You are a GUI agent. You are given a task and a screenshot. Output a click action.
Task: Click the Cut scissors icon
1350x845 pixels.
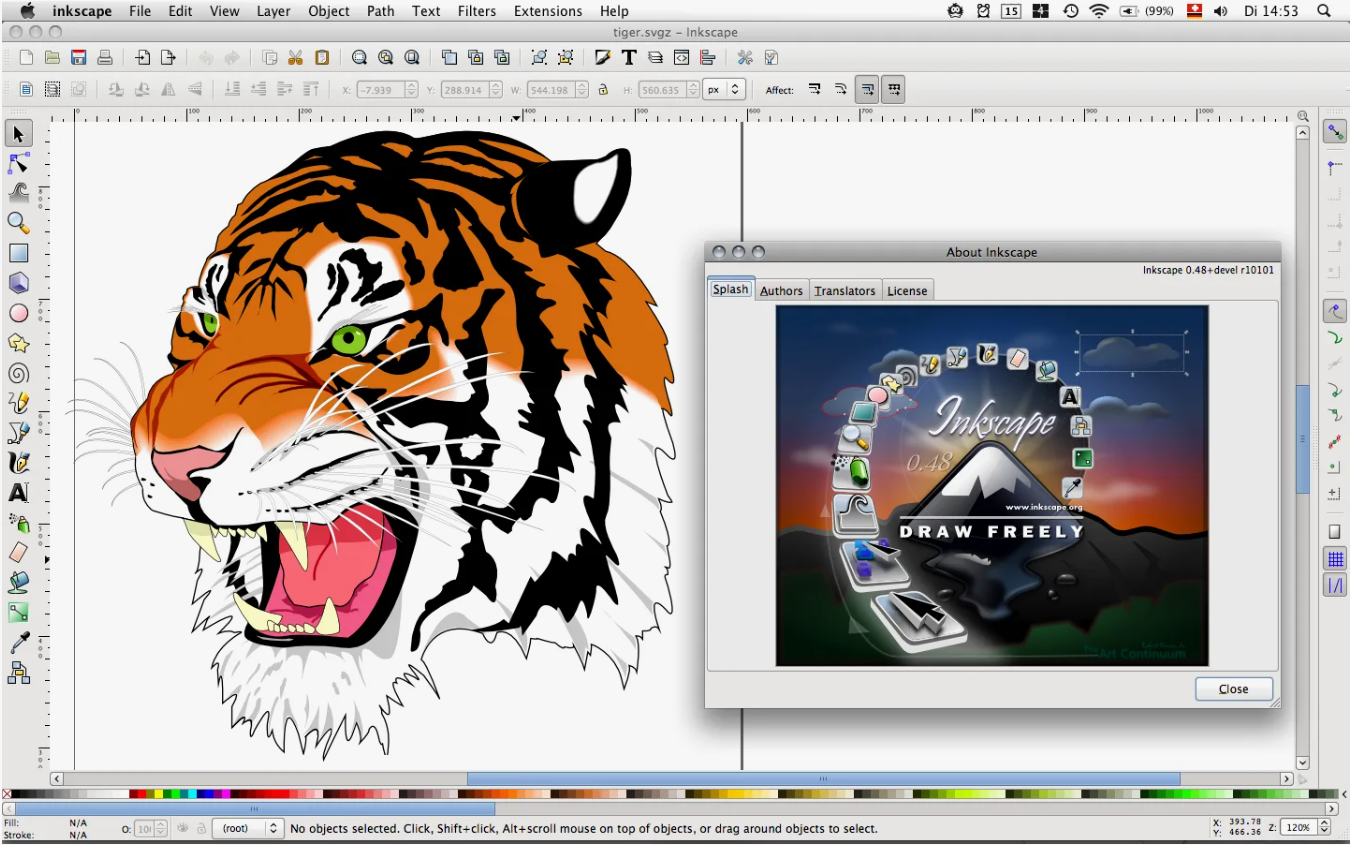click(295, 58)
